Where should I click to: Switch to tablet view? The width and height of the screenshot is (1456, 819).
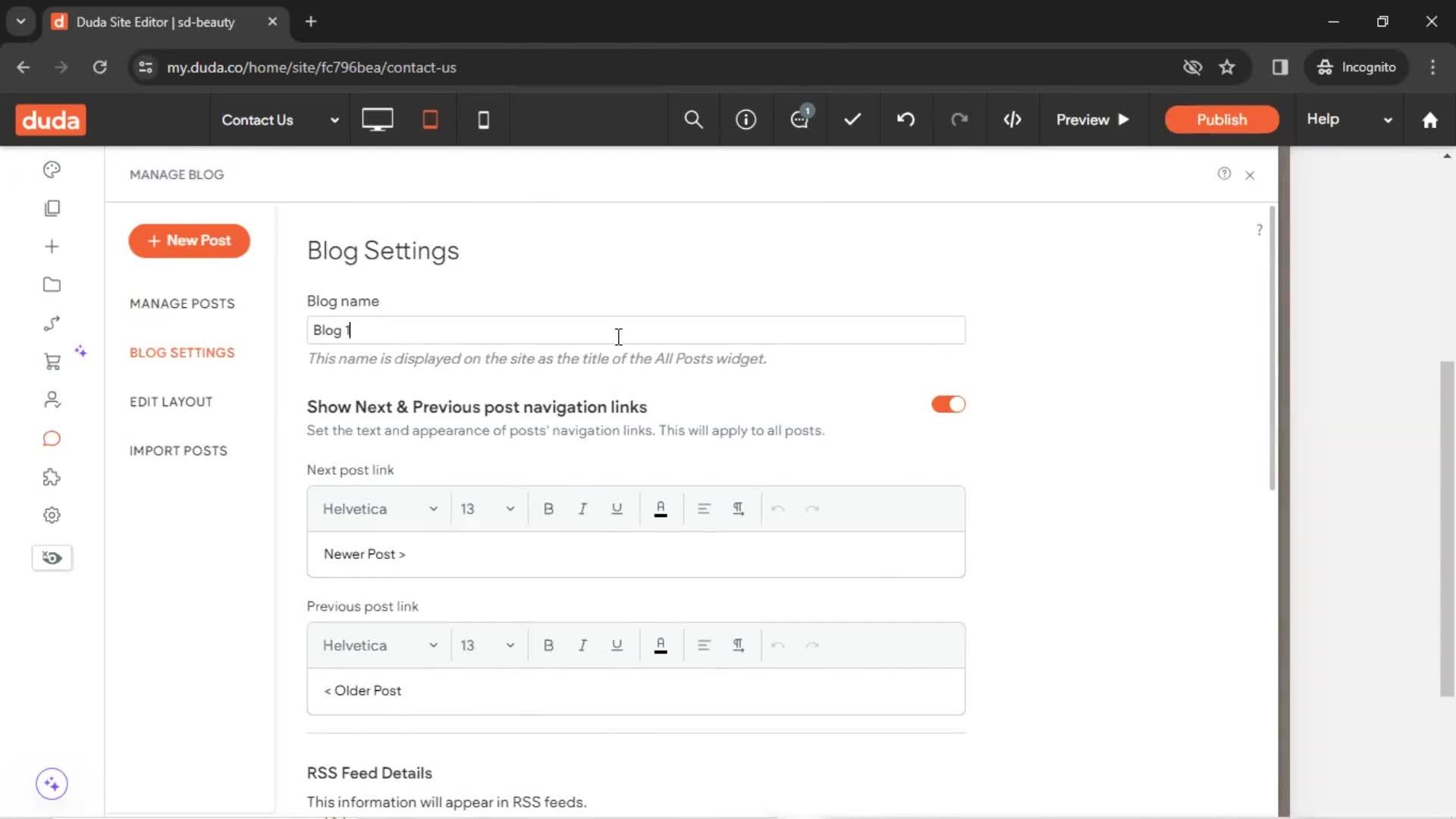[x=430, y=120]
